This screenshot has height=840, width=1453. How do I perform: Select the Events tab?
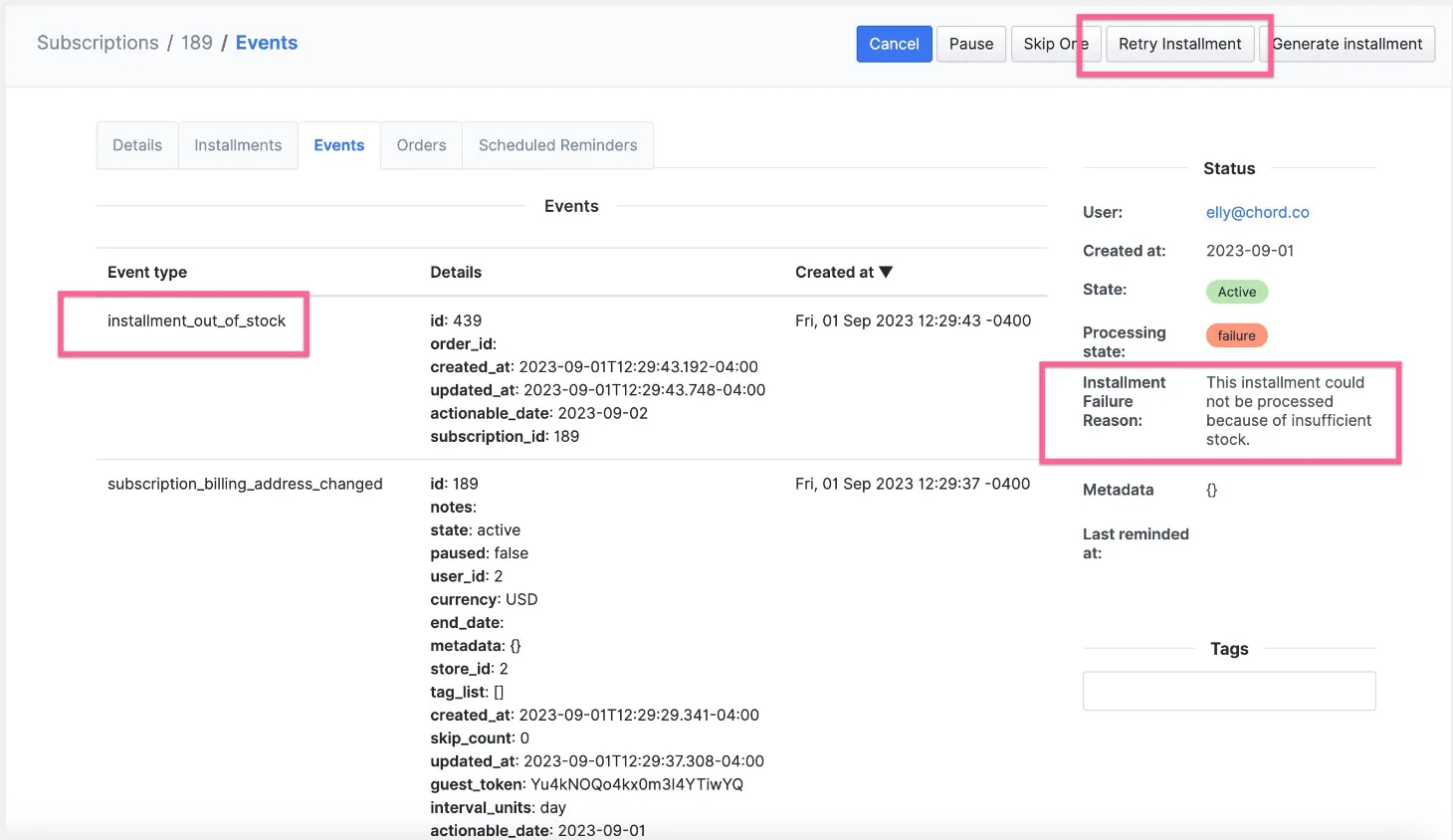[339, 145]
